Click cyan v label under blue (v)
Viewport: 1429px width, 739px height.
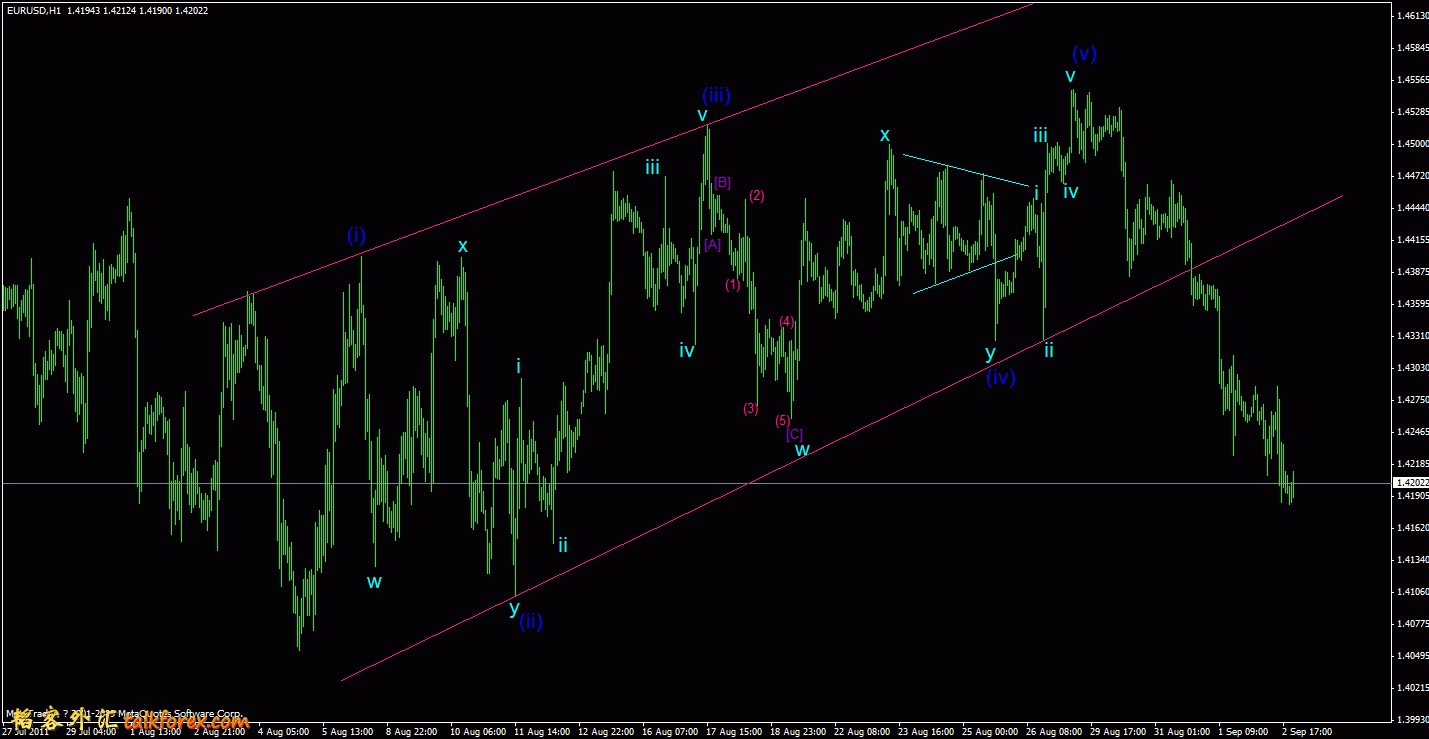[x=1070, y=77]
